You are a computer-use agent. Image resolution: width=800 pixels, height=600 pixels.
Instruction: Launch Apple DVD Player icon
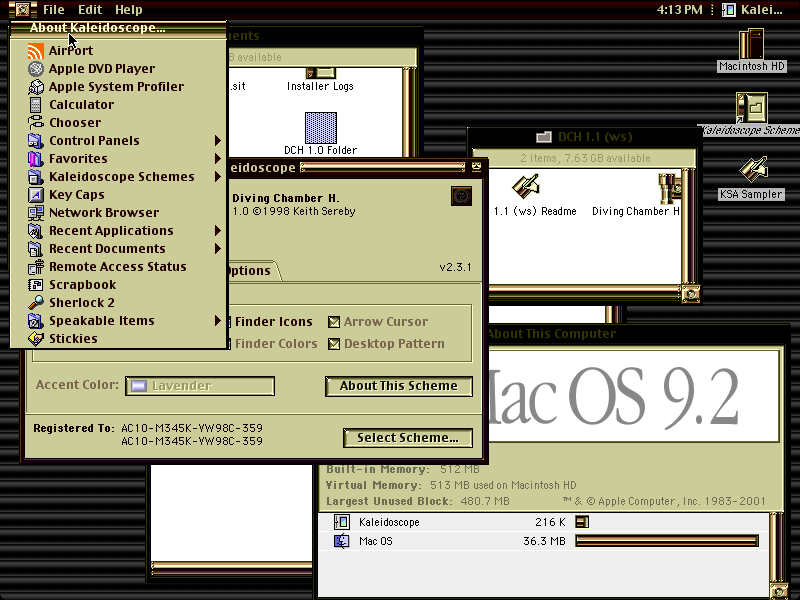(36, 68)
